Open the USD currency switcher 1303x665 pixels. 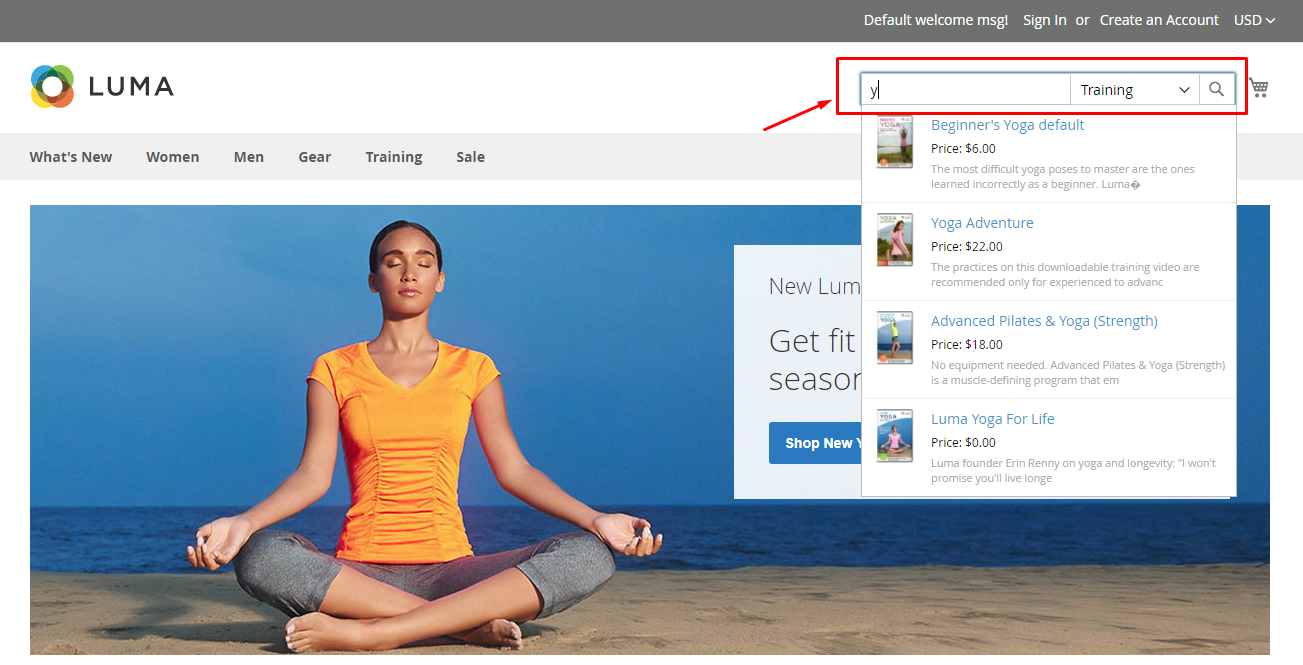click(x=1254, y=20)
